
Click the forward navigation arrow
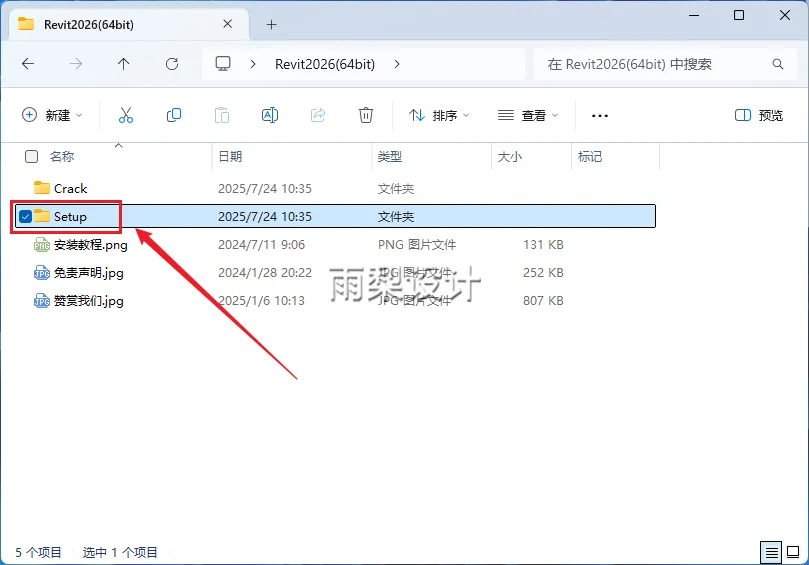point(76,64)
